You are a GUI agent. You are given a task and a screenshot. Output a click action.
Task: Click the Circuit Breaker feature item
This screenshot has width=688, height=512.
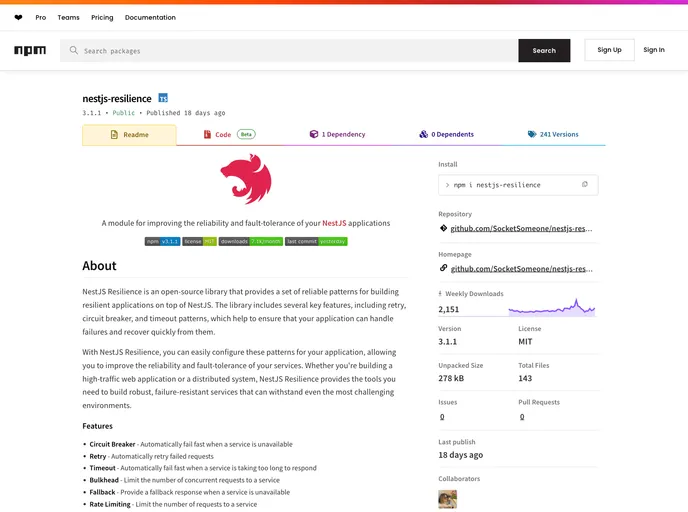[191, 444]
